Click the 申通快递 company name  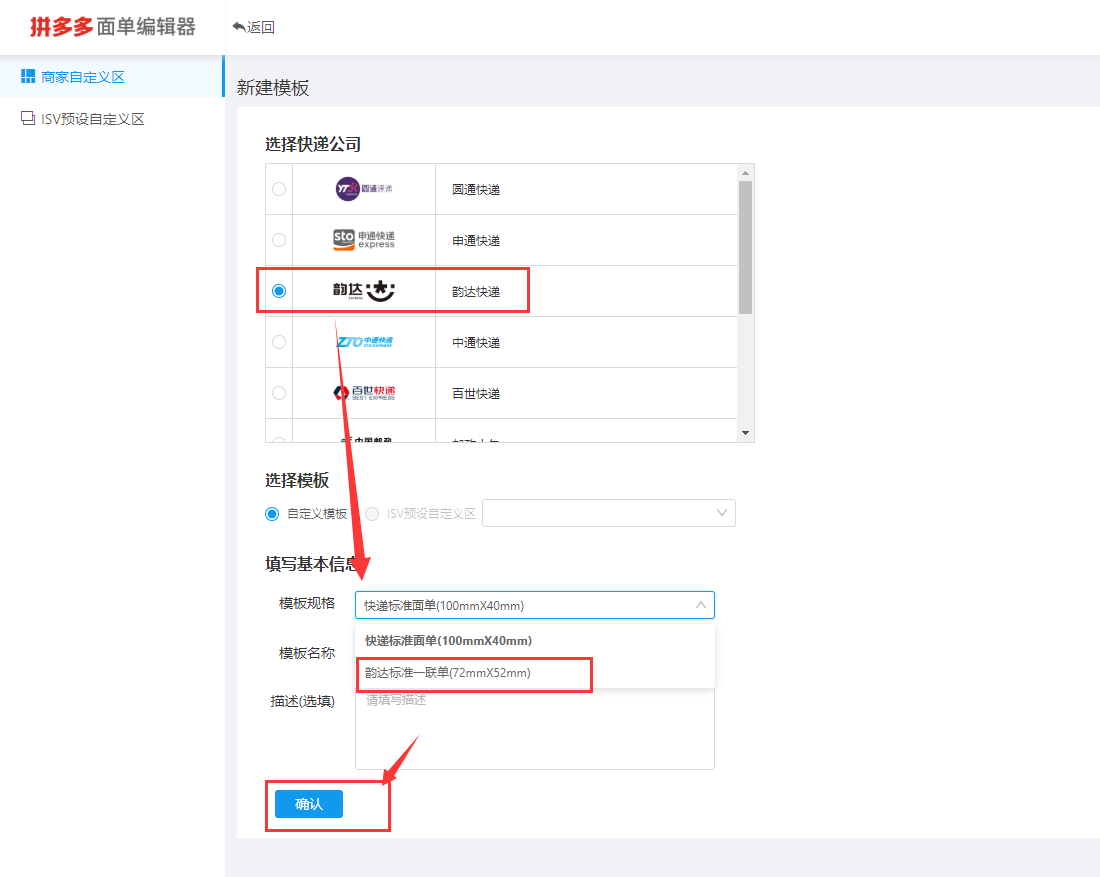coord(476,241)
